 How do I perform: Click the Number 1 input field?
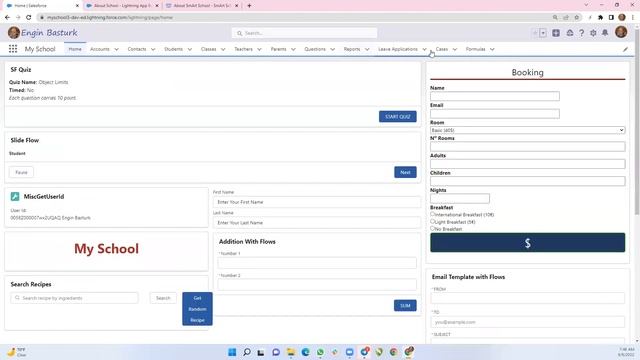point(317,263)
